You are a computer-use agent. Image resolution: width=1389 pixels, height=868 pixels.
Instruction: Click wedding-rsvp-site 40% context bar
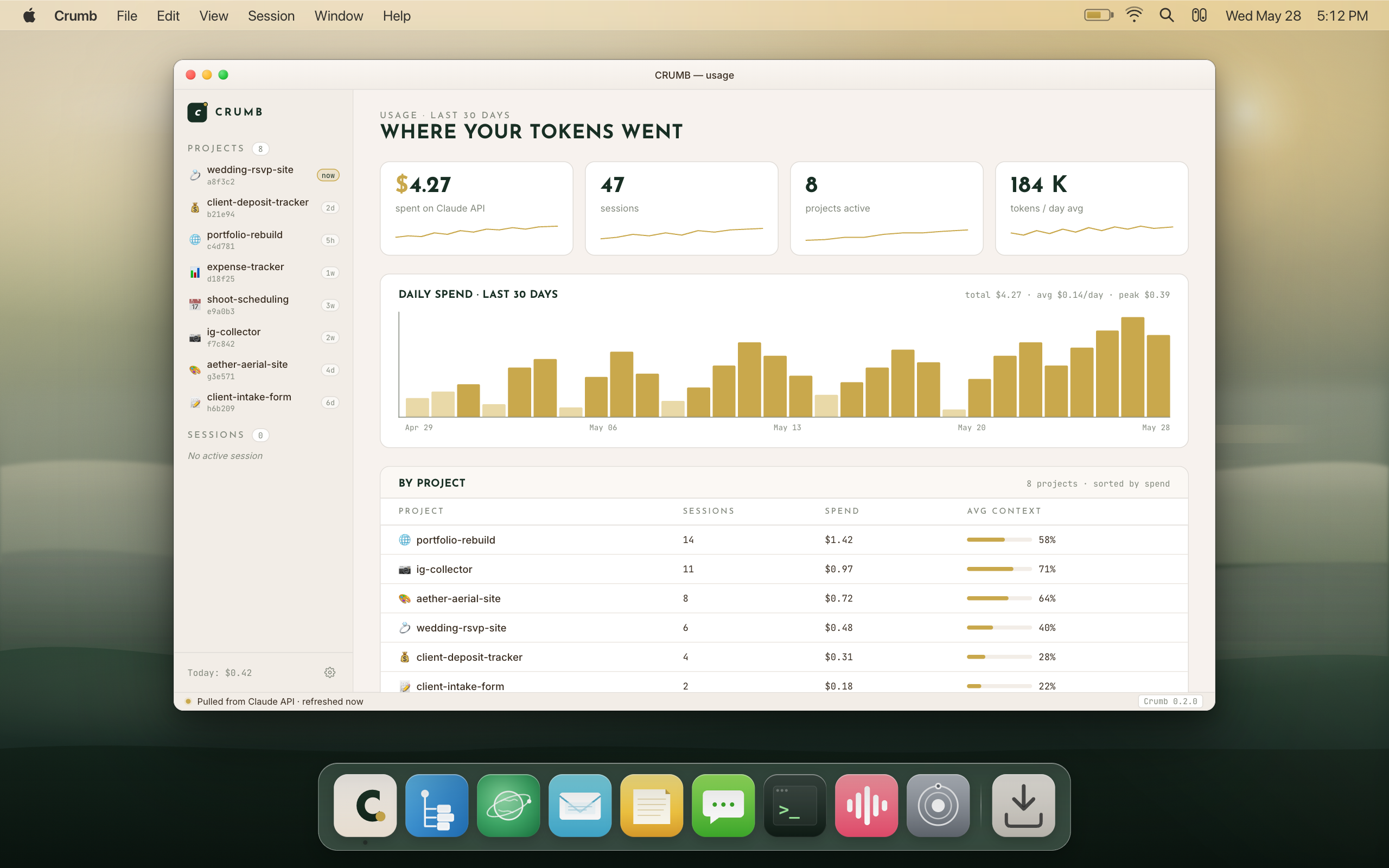pyautogui.click(x=999, y=628)
